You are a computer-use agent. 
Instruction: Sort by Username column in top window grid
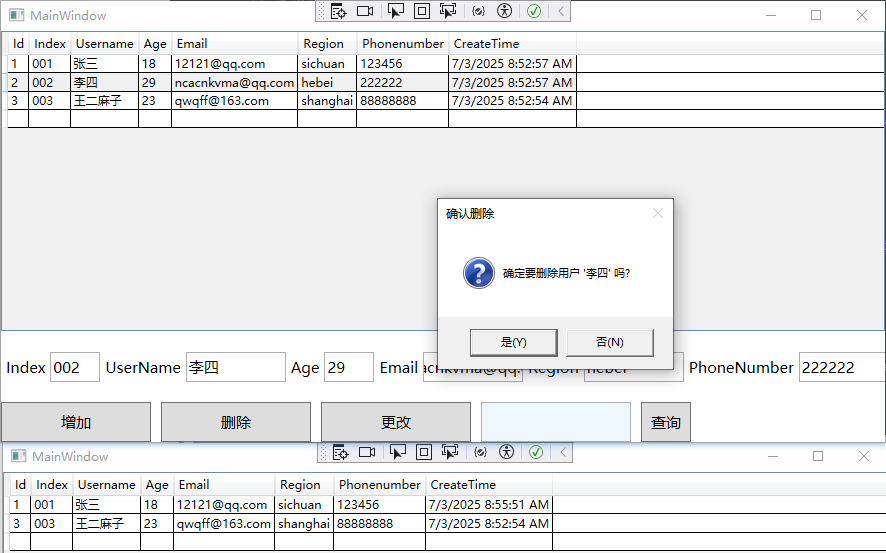tap(105, 43)
